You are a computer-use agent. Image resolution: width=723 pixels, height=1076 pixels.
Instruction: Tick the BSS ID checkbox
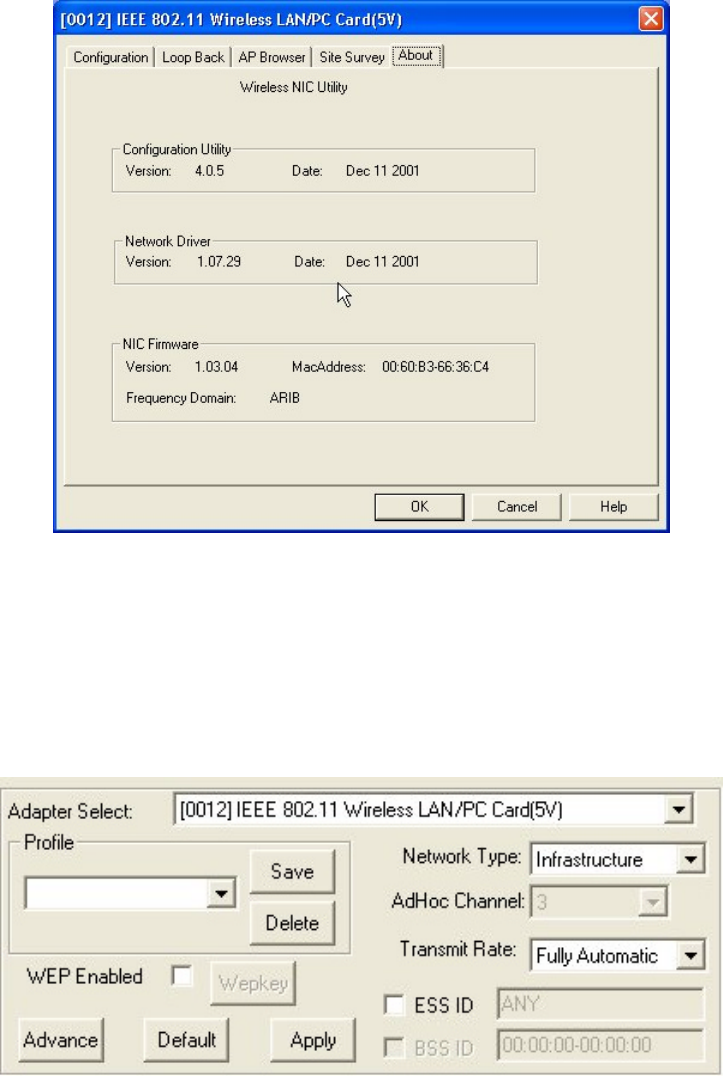click(x=394, y=1048)
